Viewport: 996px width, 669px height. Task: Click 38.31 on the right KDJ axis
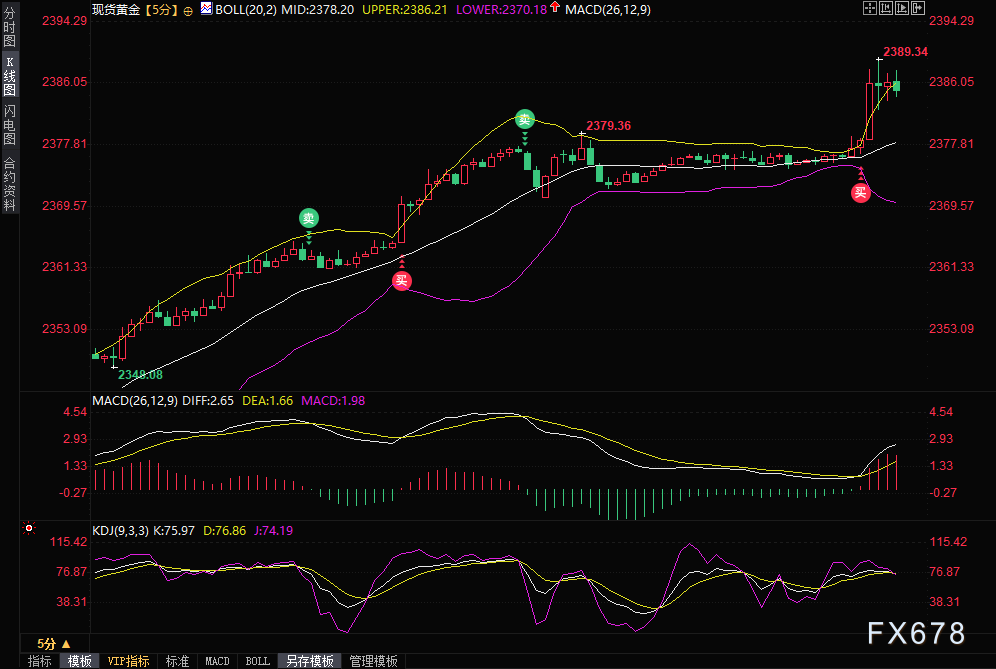(944, 602)
